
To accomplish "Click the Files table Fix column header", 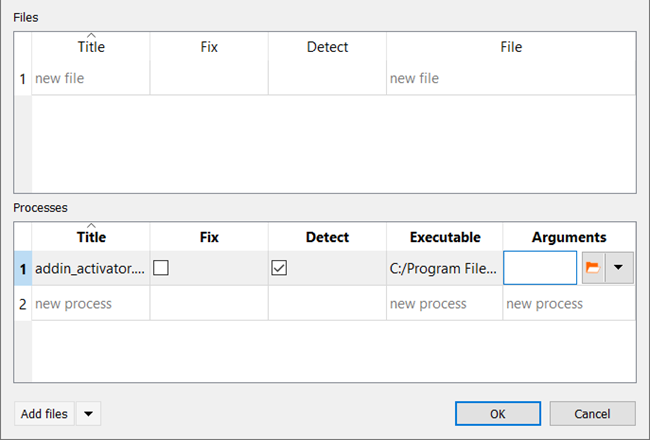I will [x=209, y=47].
